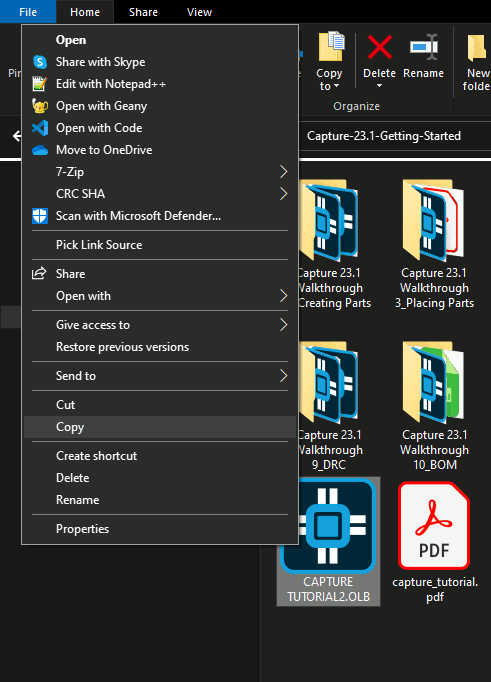Image resolution: width=491 pixels, height=682 pixels.
Task: Expand the 7-Zip submenu arrow
Action: click(x=284, y=172)
